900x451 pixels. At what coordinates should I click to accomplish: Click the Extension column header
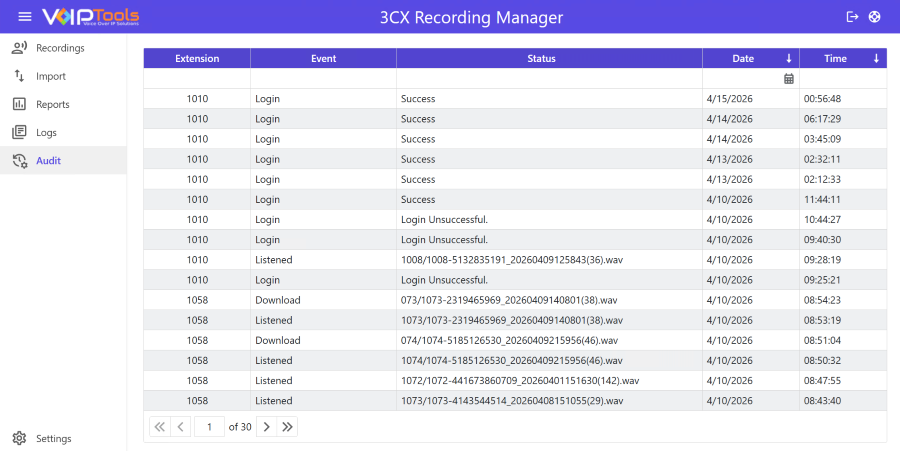click(197, 59)
